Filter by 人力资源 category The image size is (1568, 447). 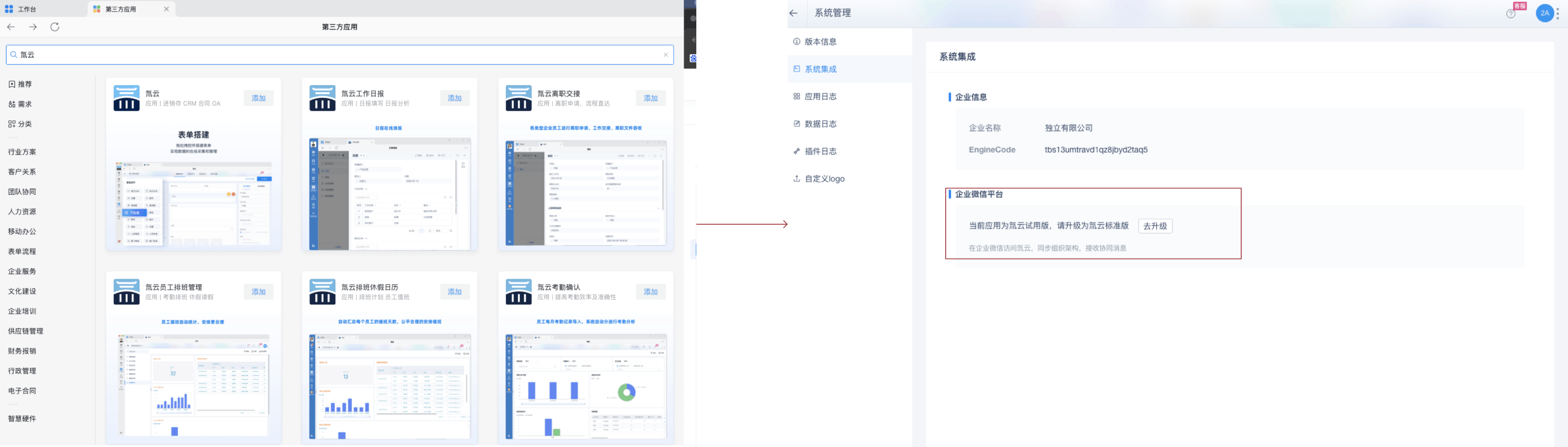click(22, 212)
